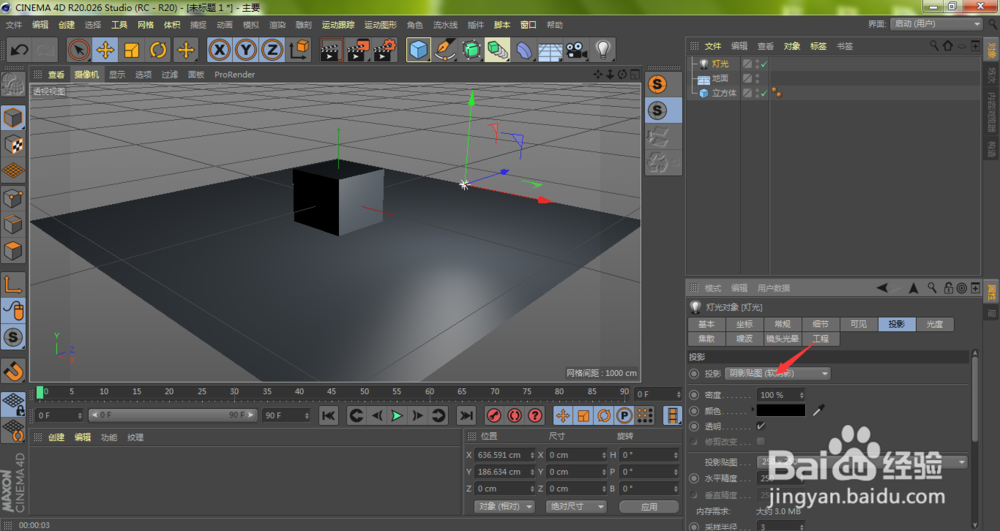Select the Move tool
Image resolution: width=1000 pixels, height=531 pixels.
click(105, 49)
